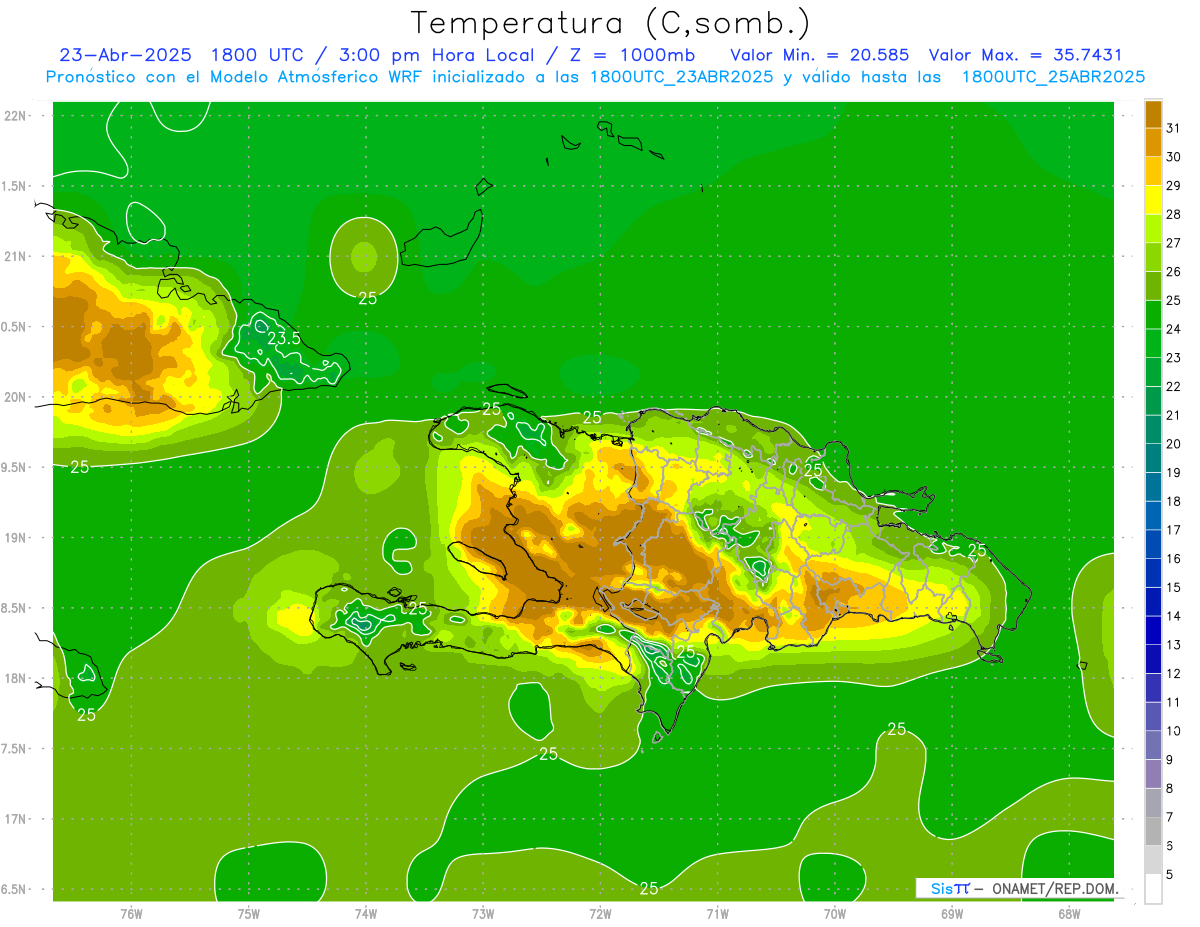Select "Valor Min. = 20.585" text
Image resolution: width=1200 pixels, height=927 pixels.
[x=820, y=55]
